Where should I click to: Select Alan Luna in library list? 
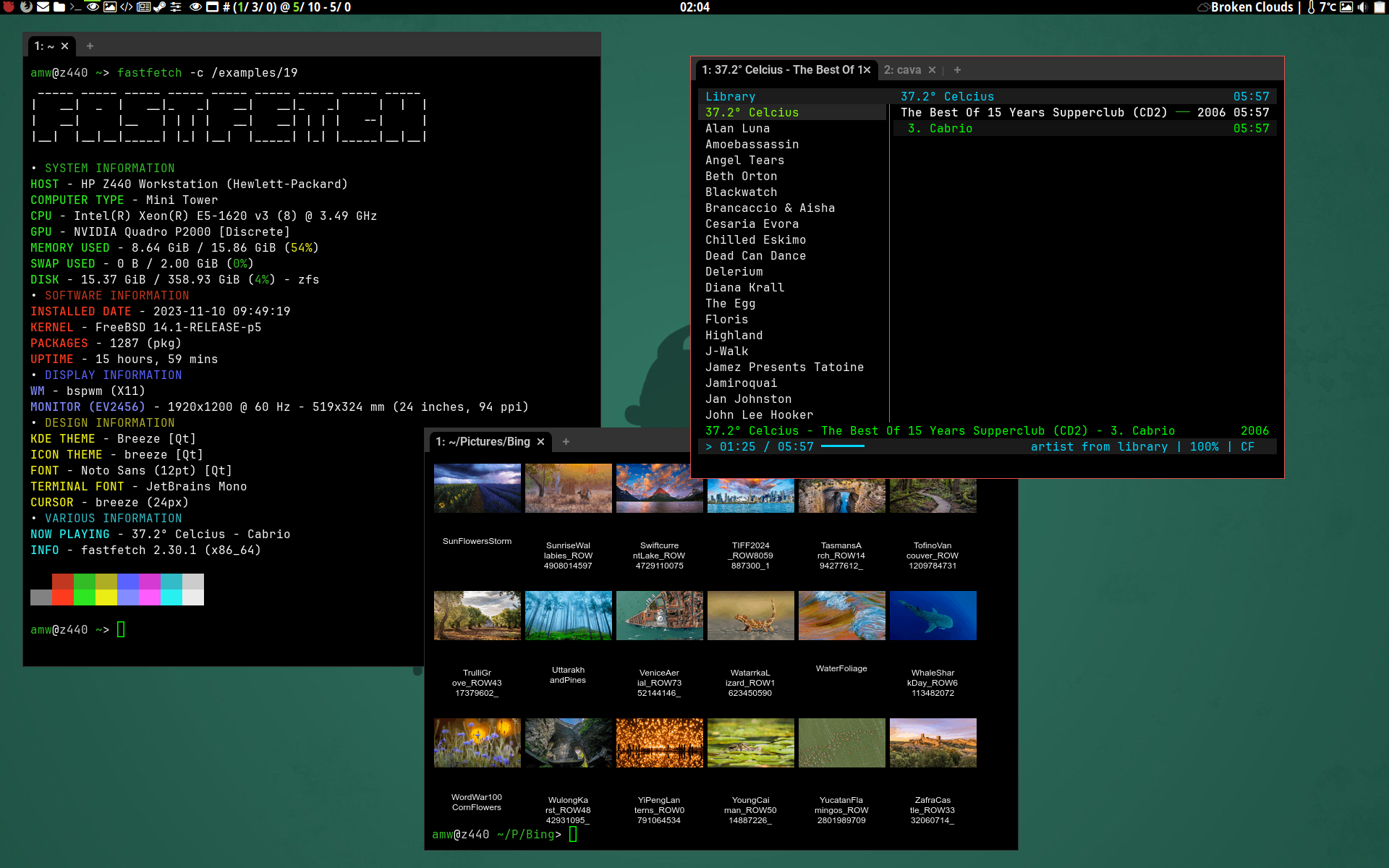[x=738, y=128]
